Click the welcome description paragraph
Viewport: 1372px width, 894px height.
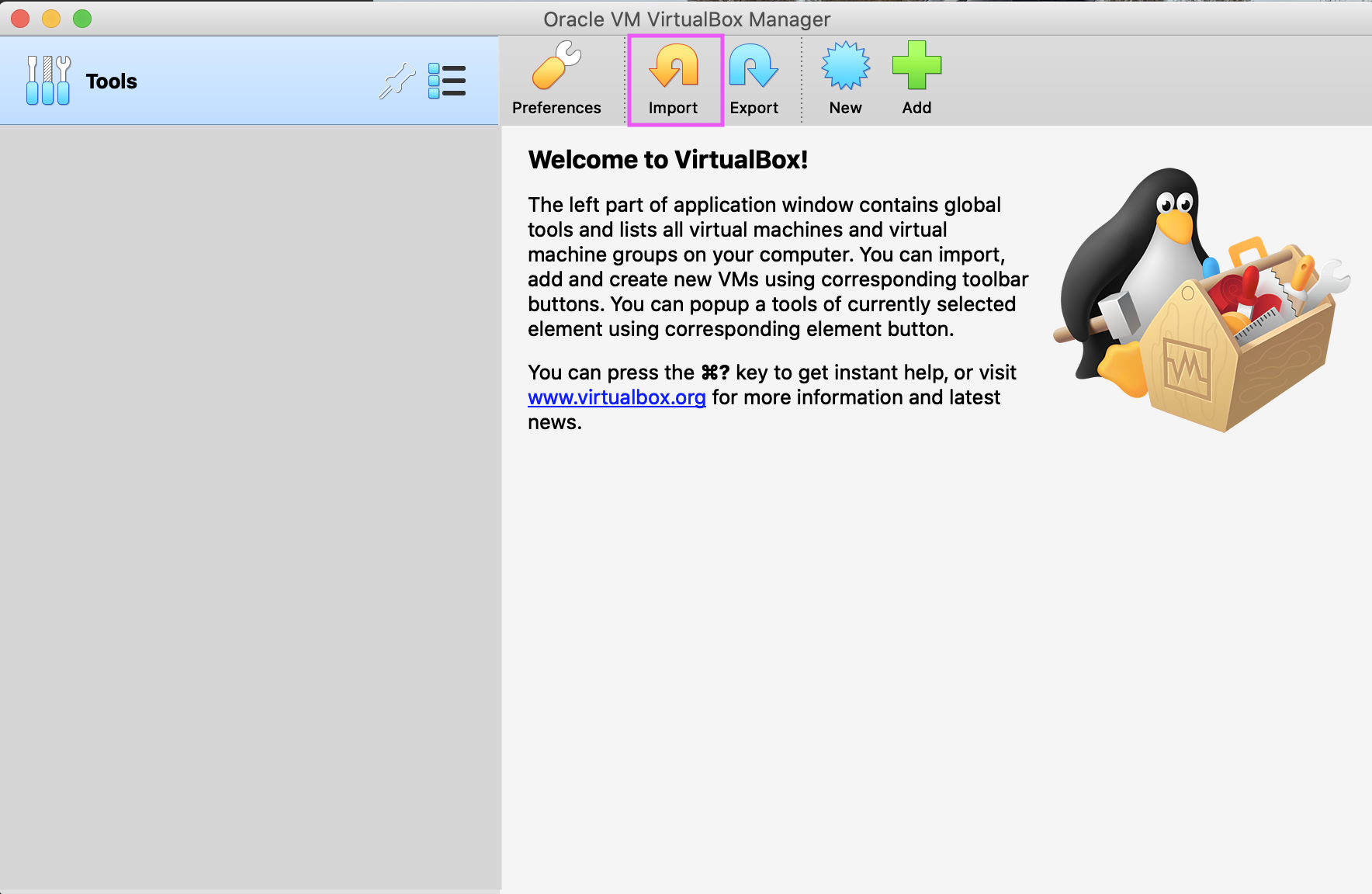click(776, 267)
